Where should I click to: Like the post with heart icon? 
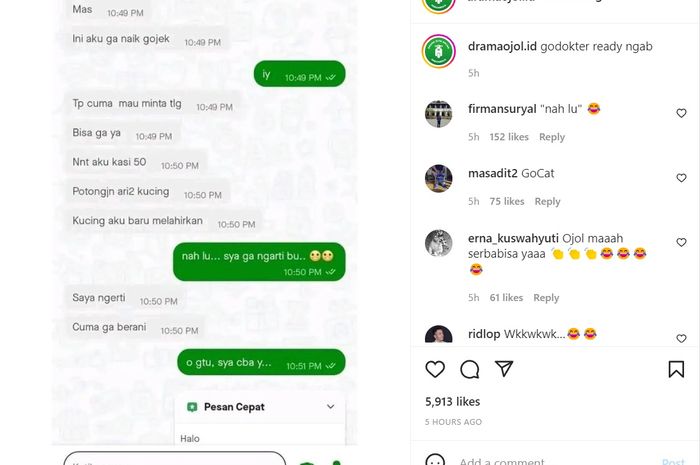[435, 369]
